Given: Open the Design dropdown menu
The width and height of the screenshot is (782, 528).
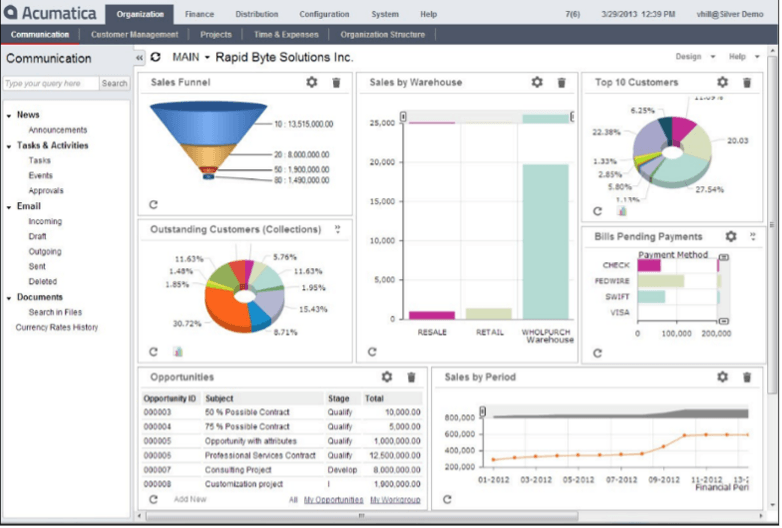Looking at the screenshot, I should pos(695,57).
